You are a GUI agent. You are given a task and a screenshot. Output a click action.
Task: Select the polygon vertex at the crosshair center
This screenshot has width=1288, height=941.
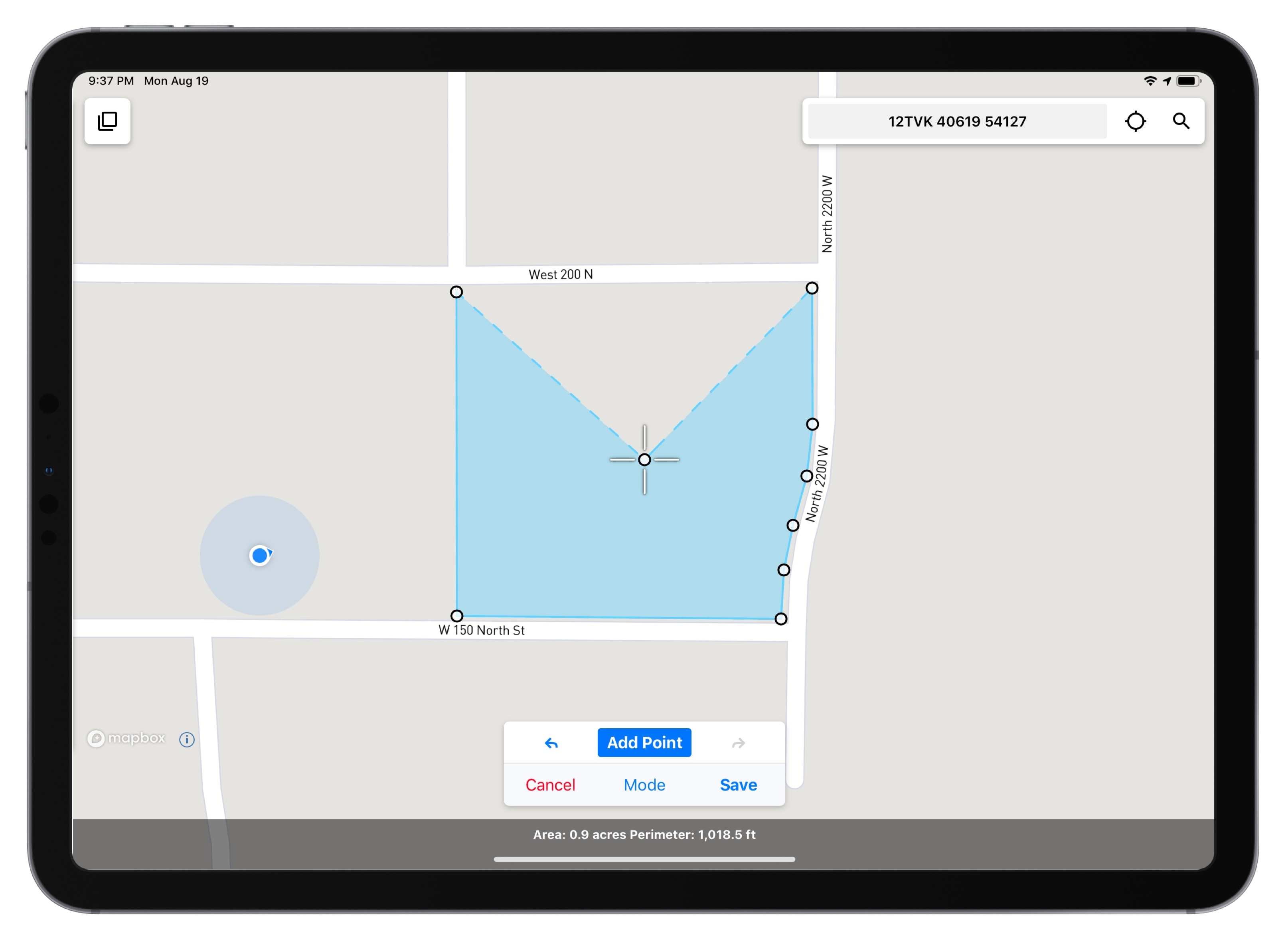pos(644,459)
